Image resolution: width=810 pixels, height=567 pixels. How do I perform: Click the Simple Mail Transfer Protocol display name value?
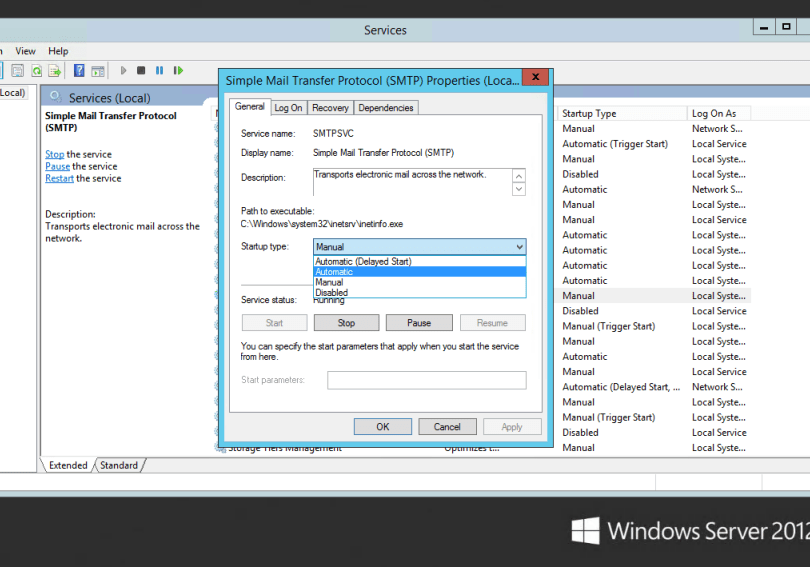(383, 152)
